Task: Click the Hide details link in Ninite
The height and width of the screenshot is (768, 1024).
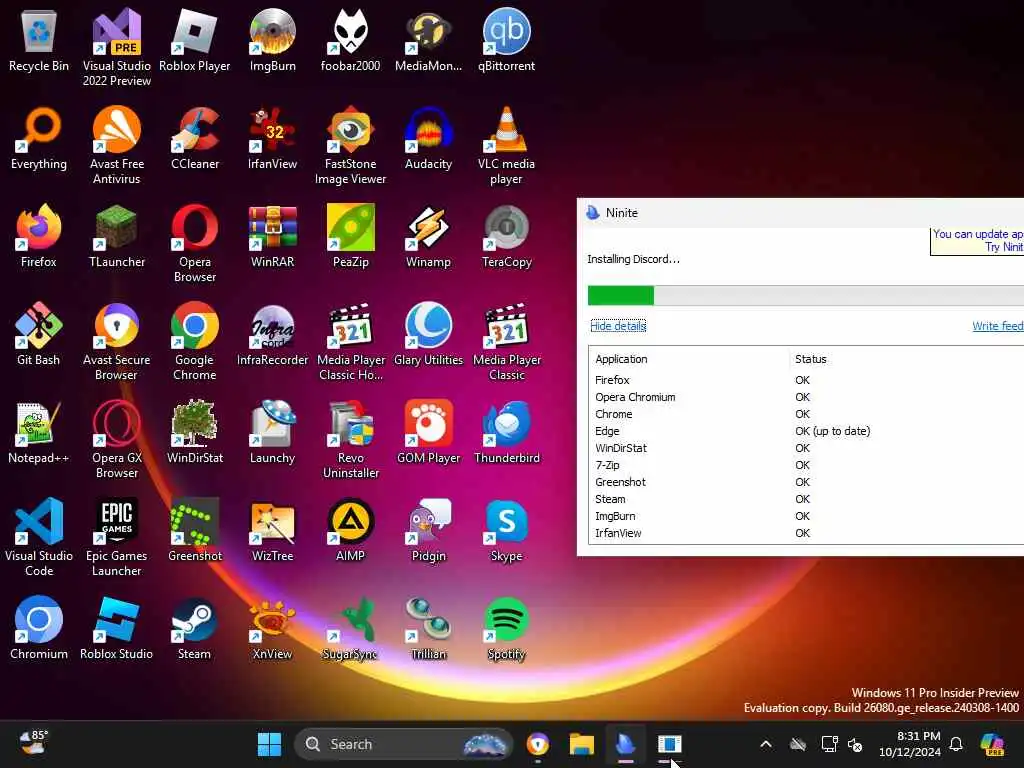Action: (618, 326)
